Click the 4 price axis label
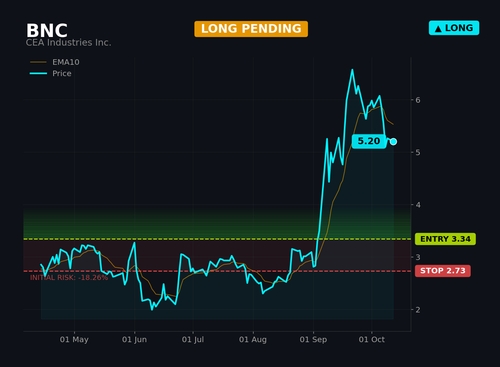500x367 pixels. click(x=418, y=205)
